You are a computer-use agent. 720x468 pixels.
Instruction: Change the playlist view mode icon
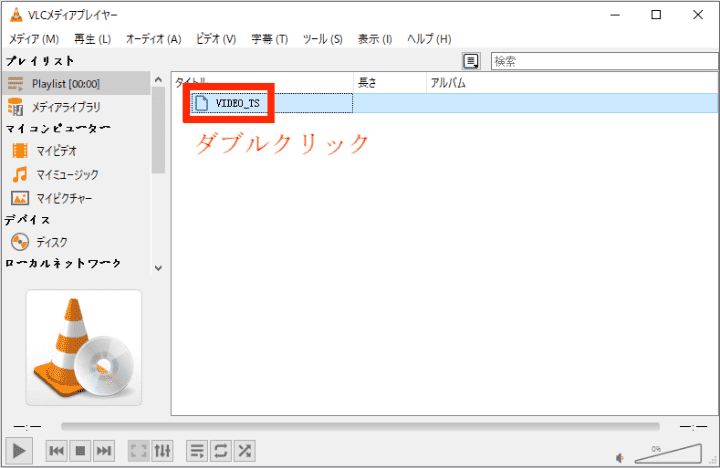(471, 61)
